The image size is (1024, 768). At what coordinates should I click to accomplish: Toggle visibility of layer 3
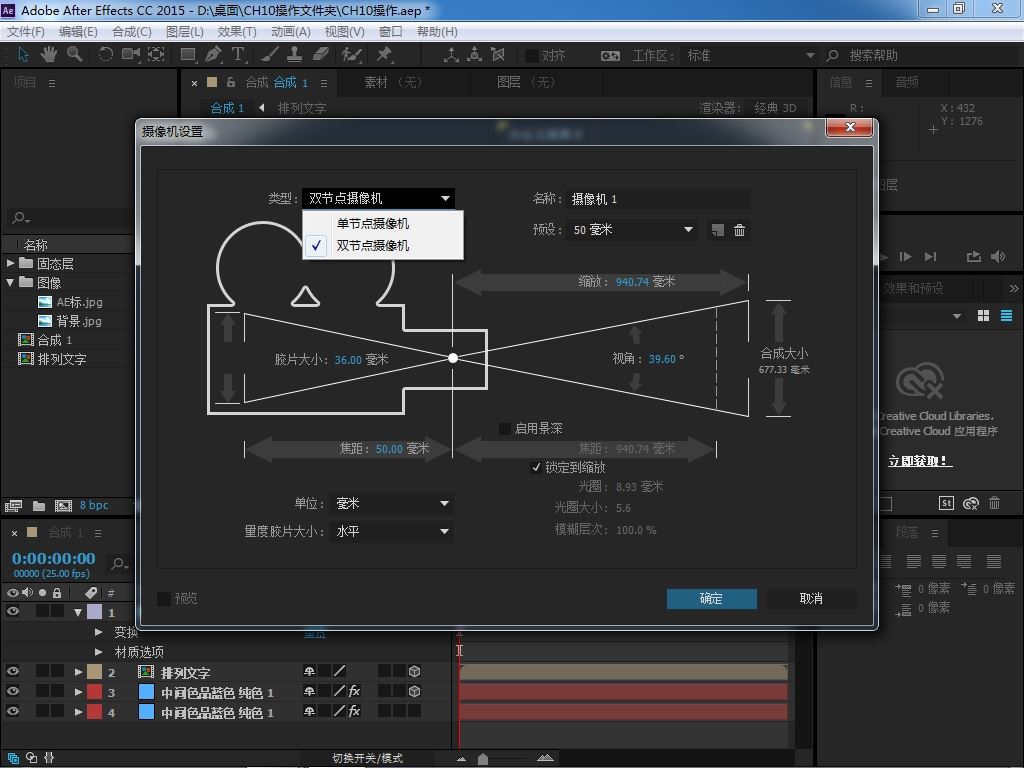click(x=12, y=691)
